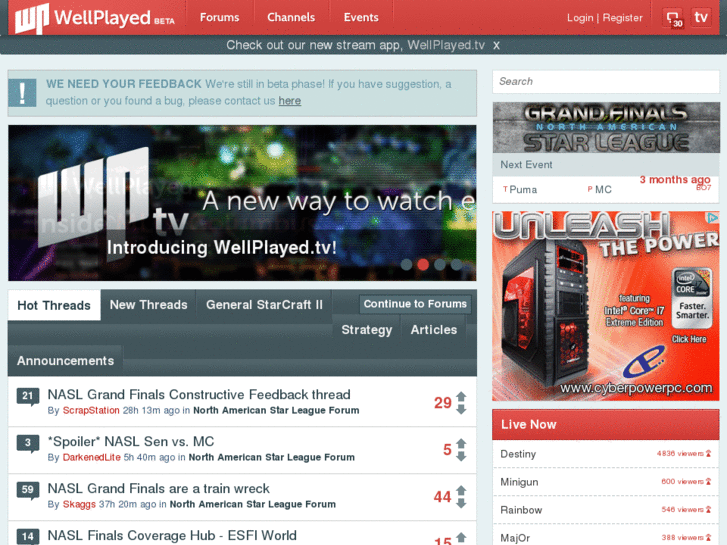
Task: Switch to New Threads tab
Action: coord(148,305)
